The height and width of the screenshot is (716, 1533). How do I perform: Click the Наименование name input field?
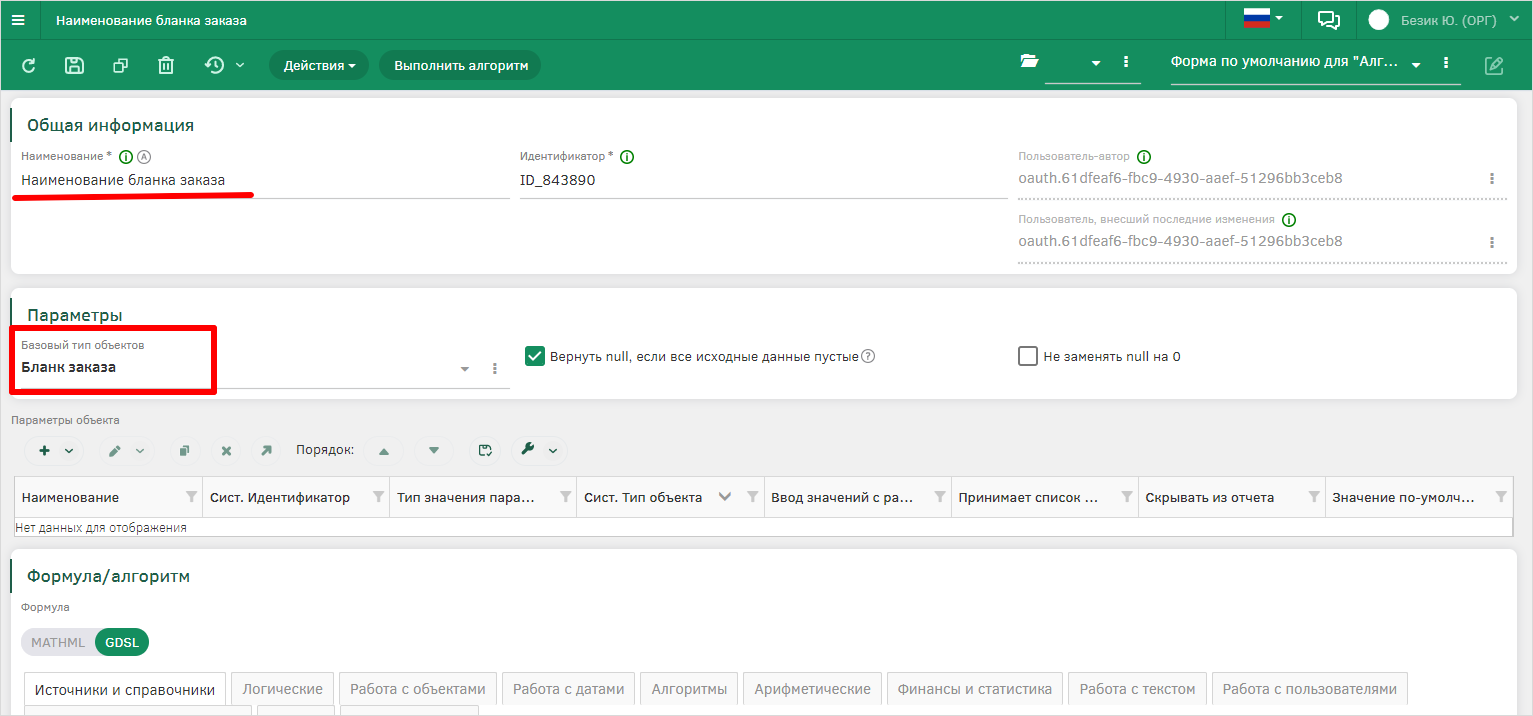coord(265,181)
